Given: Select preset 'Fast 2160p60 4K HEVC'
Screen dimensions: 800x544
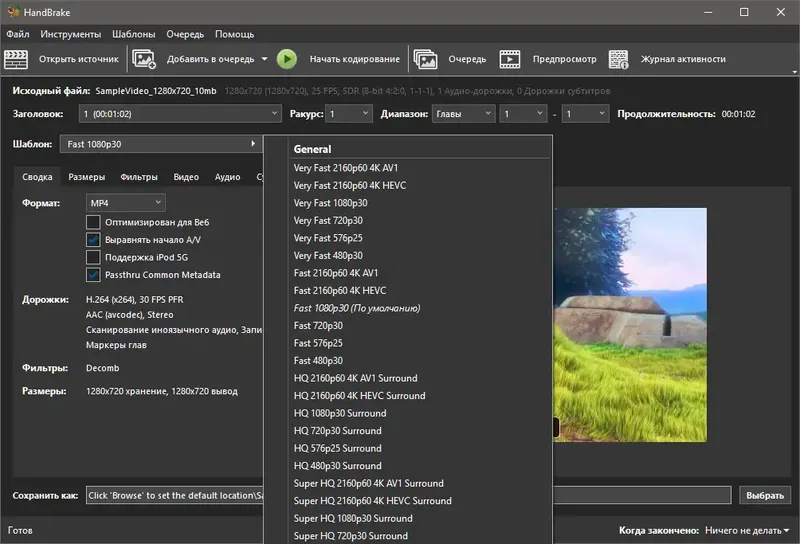Looking at the screenshot, I should (340, 291).
